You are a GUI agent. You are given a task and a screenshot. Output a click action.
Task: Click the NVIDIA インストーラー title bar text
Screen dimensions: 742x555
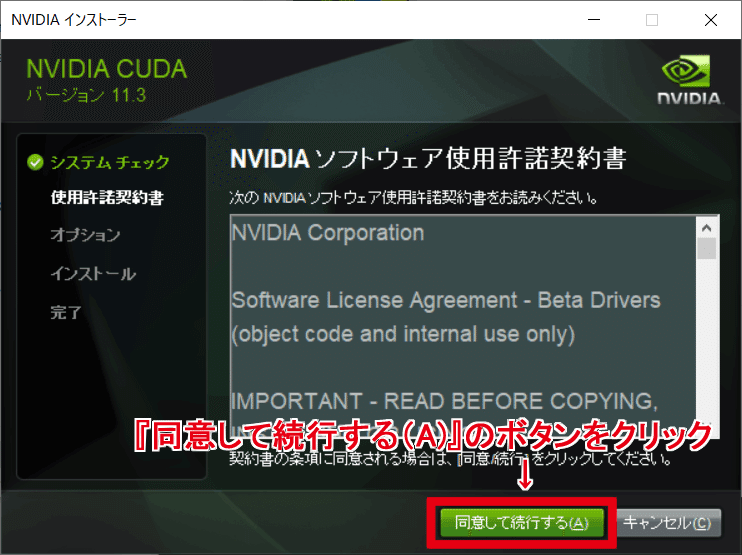coord(74,20)
